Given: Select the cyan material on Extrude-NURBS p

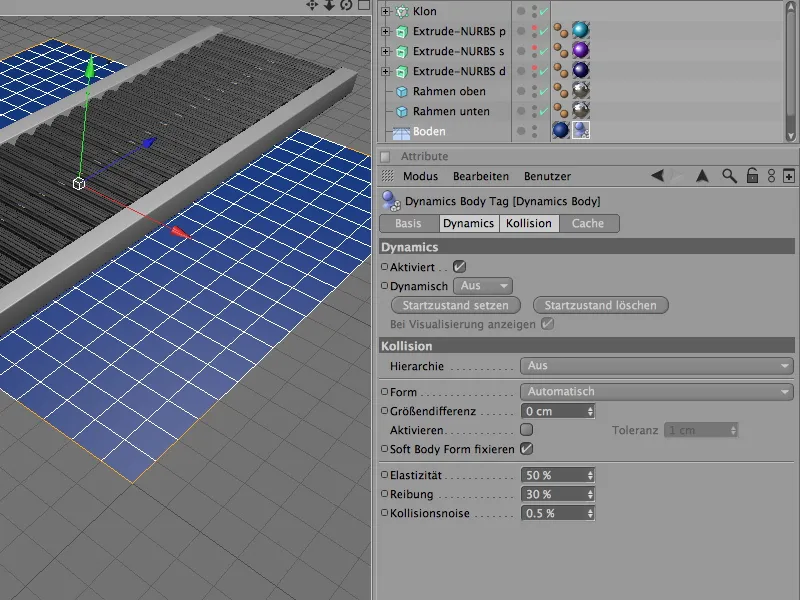Looking at the screenshot, I should [580, 31].
